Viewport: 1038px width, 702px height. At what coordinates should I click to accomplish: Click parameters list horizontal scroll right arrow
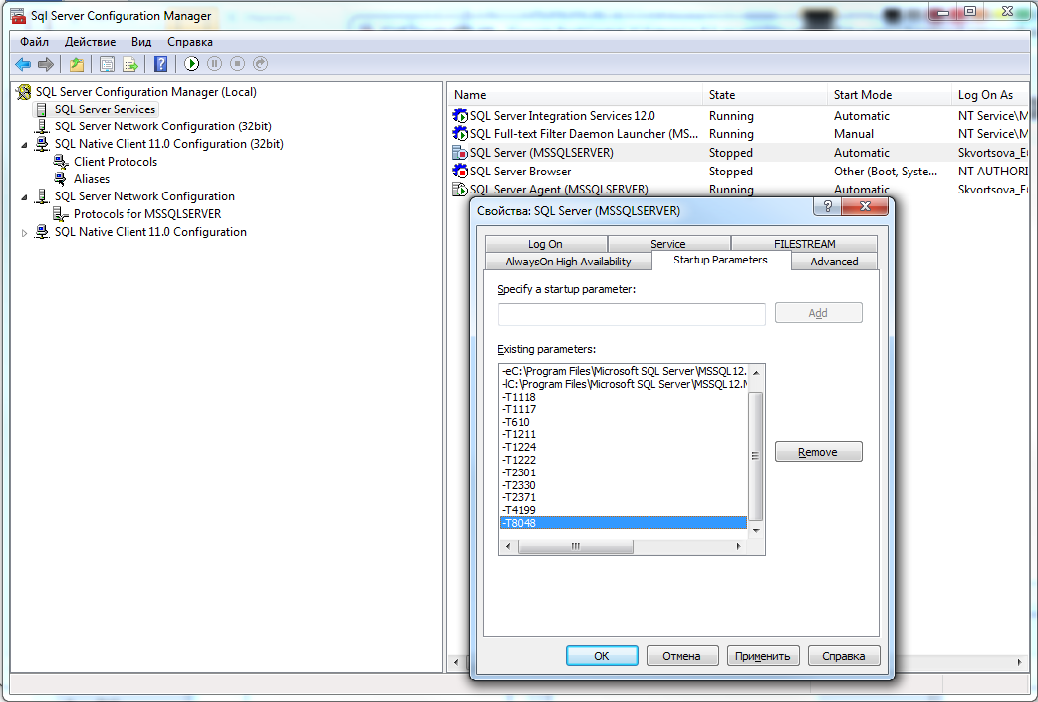pyautogui.click(x=739, y=546)
